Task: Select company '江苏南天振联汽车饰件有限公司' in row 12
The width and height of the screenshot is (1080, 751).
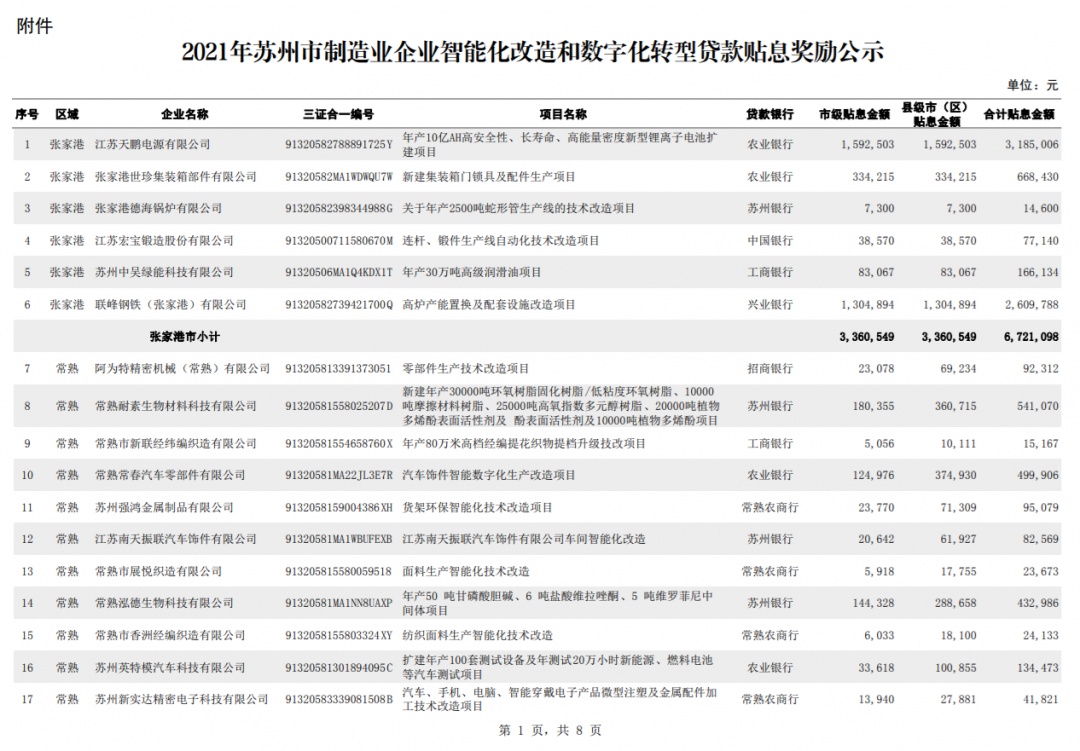Action: [x=176, y=539]
